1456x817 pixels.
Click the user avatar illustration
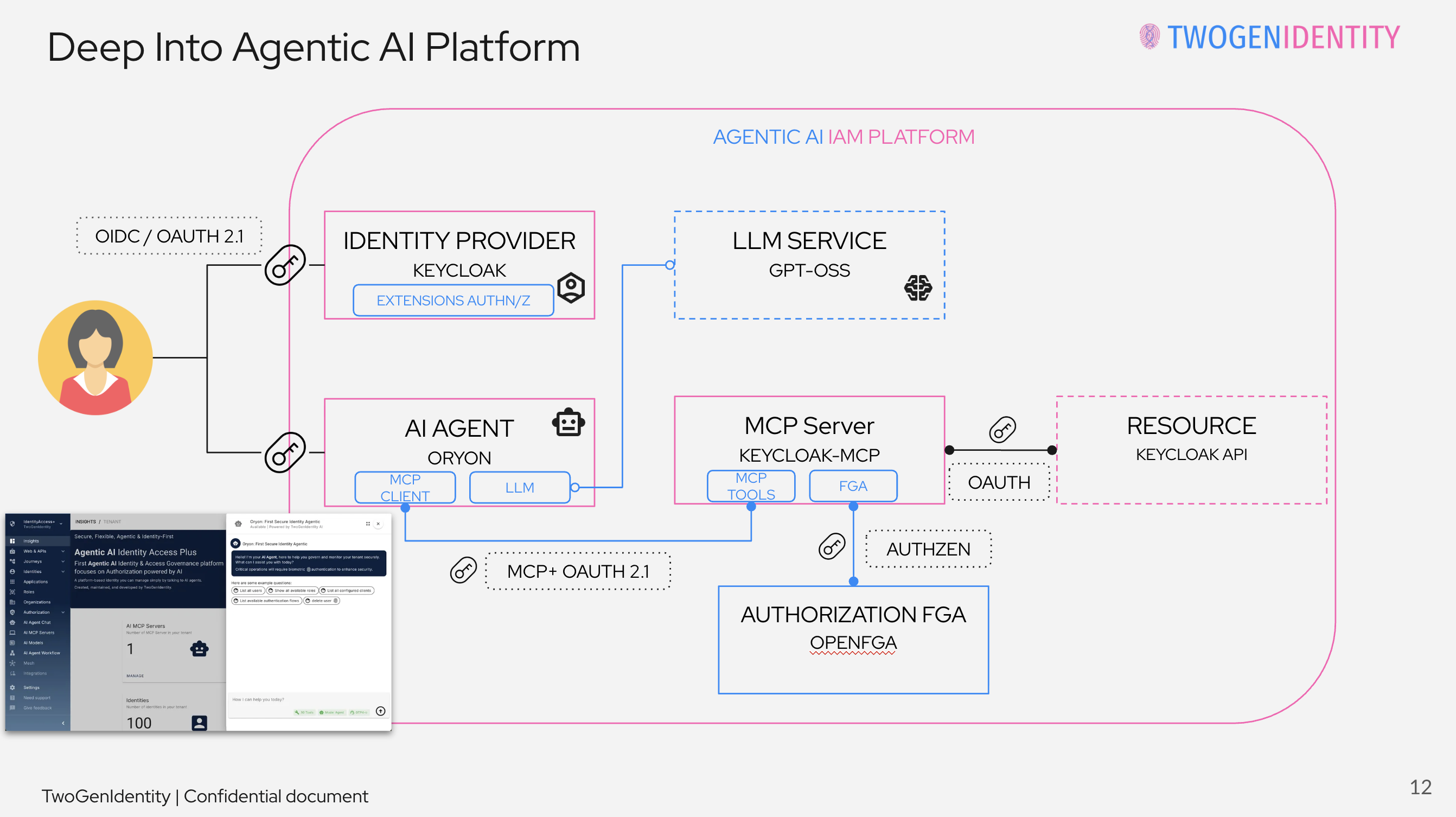95,358
